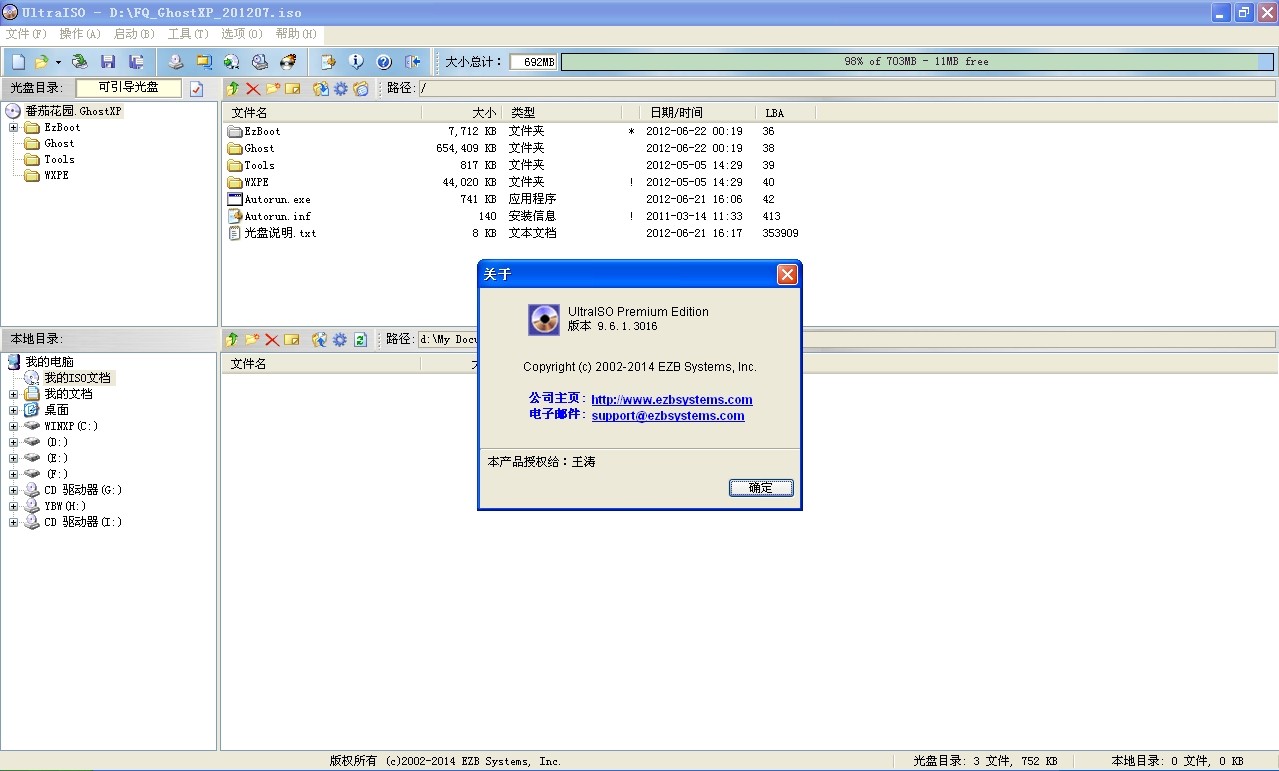Open the 文件(F) menu
This screenshot has width=1279, height=771.
pos(26,34)
